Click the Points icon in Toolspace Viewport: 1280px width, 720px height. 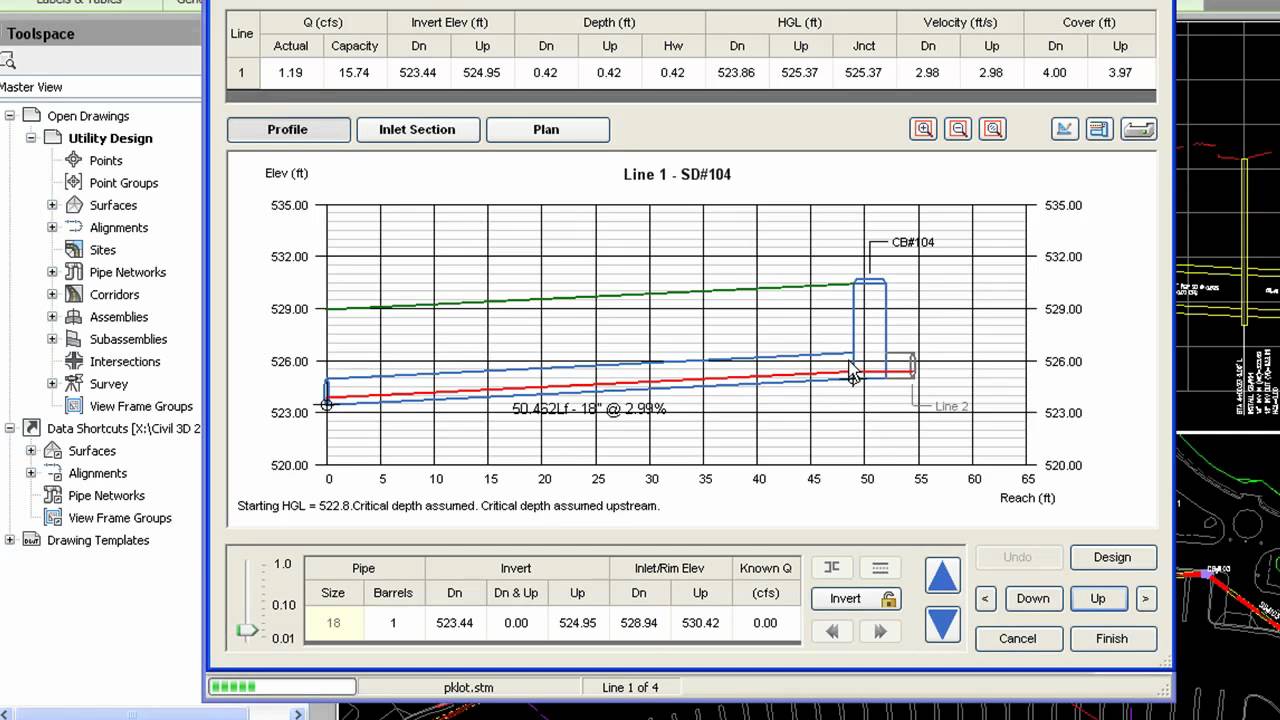(x=74, y=160)
